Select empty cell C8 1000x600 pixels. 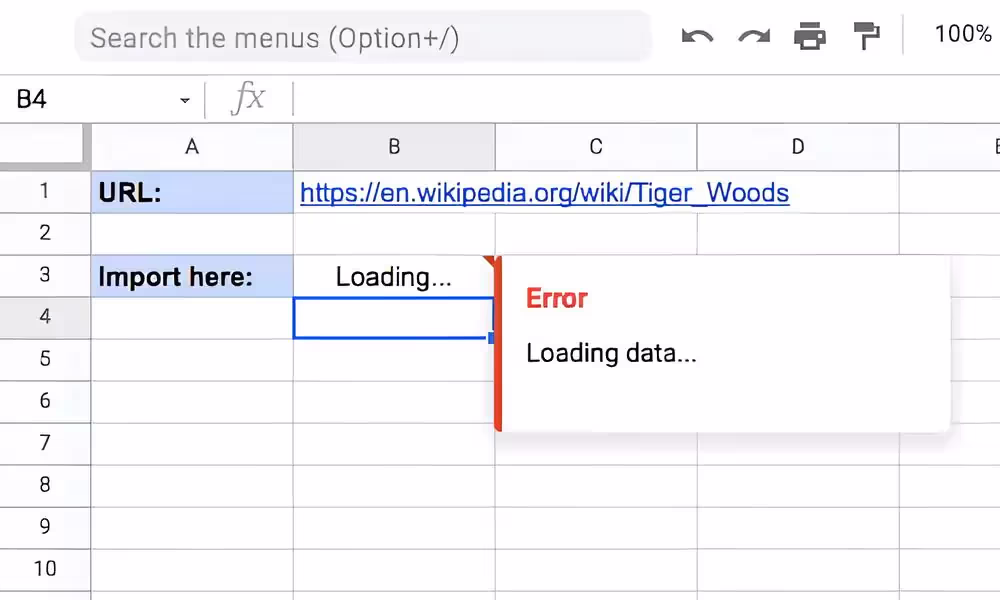[596, 485]
